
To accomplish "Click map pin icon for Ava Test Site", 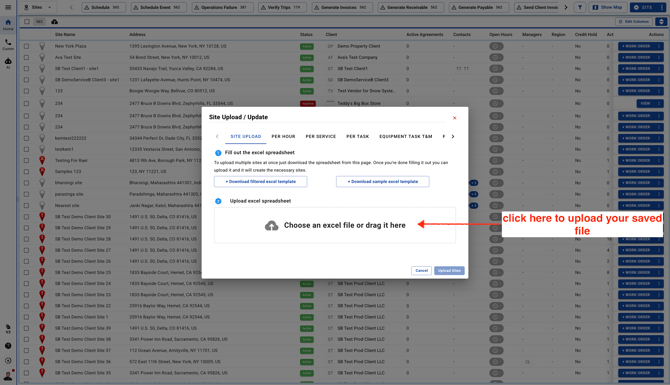I will [42, 57].
